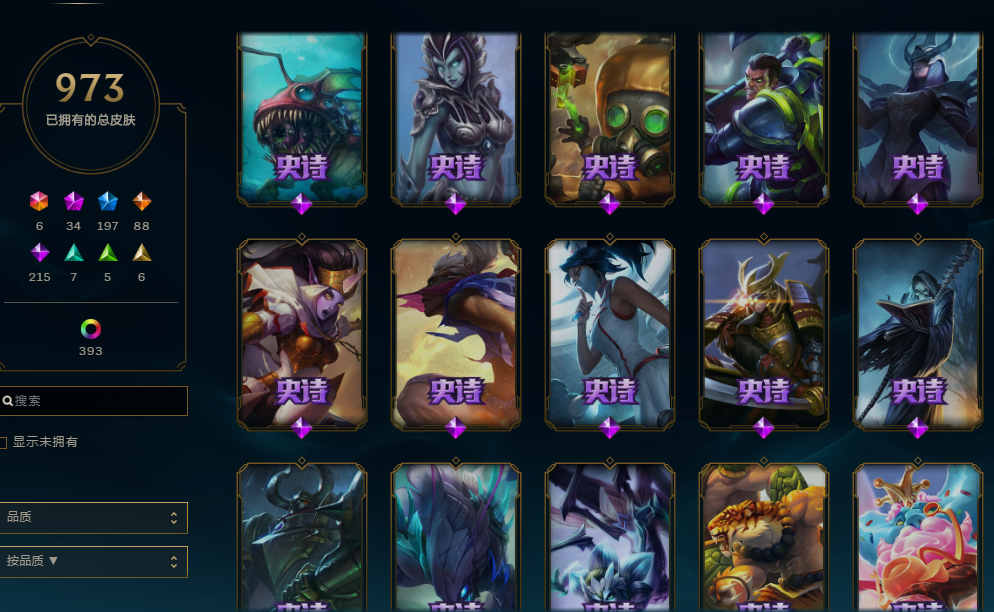
Task: Select the gas mask character skin card
Action: [x=609, y=119]
